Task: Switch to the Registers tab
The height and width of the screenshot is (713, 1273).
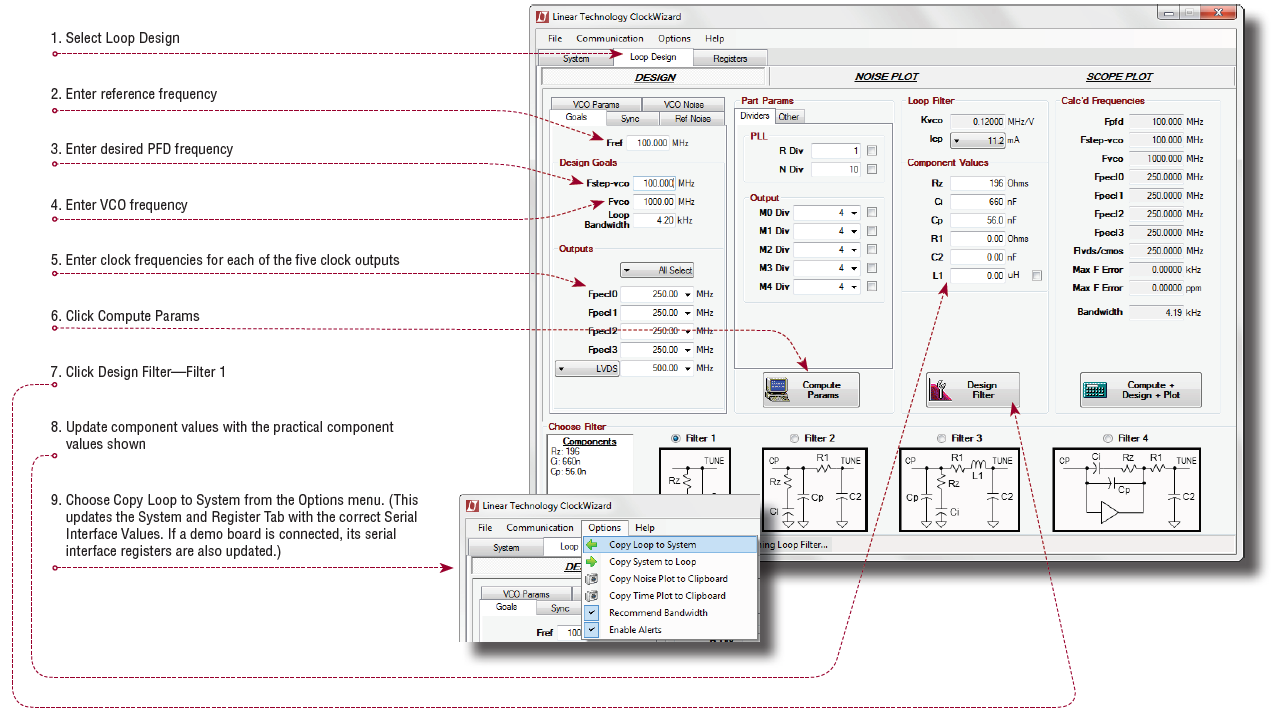Action: (x=730, y=59)
